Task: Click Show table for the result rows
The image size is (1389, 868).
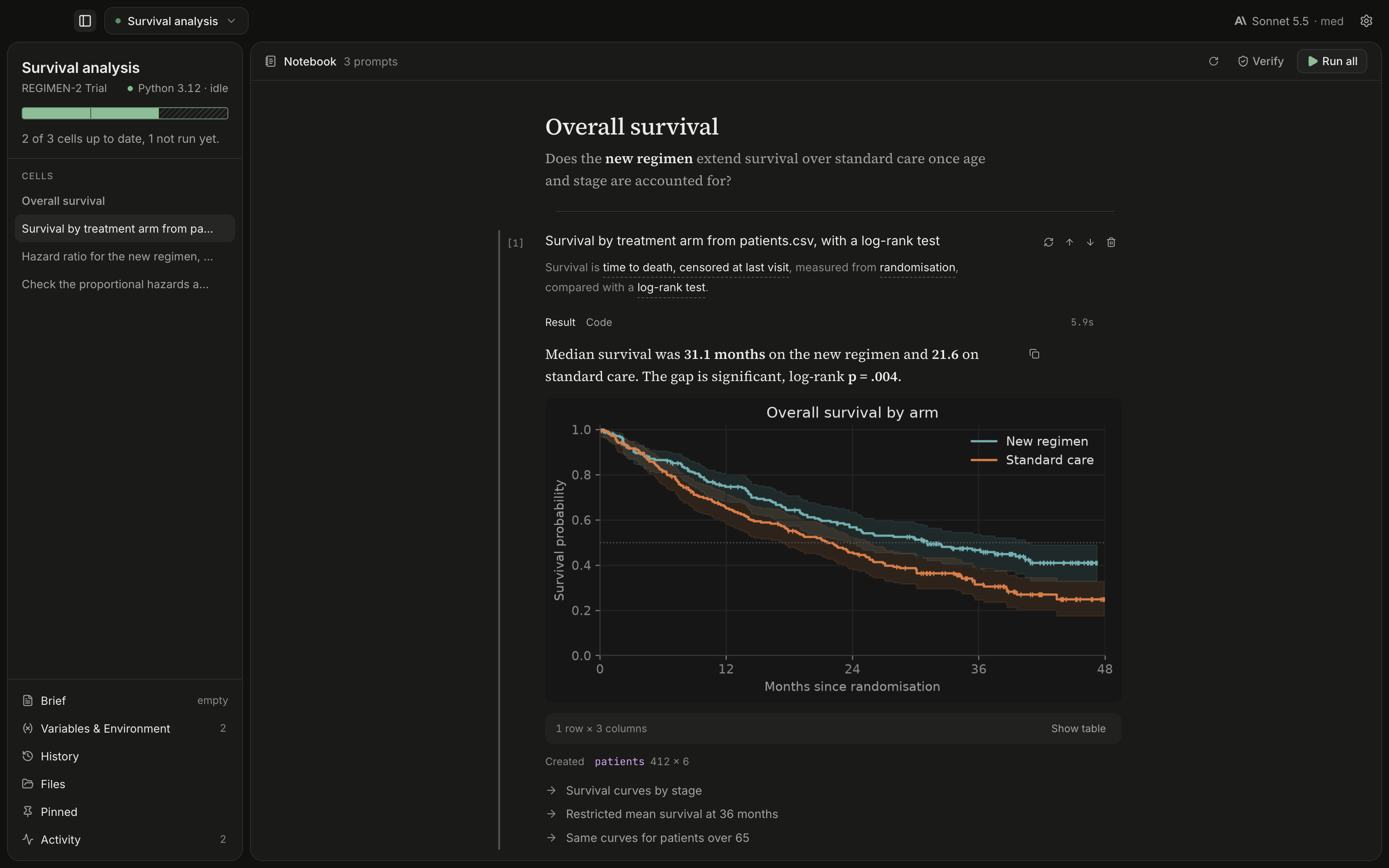Action: 1078,729
